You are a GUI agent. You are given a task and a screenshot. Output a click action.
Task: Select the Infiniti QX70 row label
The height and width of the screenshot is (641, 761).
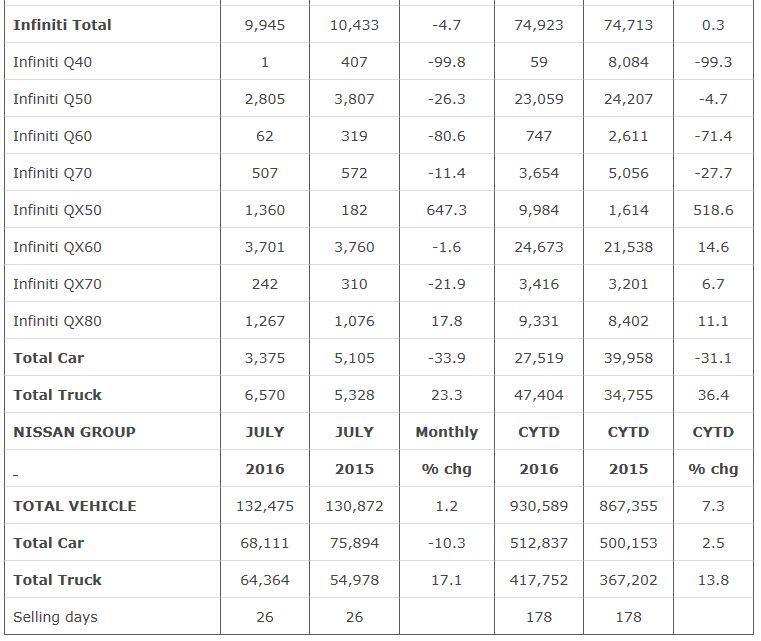[57, 284]
